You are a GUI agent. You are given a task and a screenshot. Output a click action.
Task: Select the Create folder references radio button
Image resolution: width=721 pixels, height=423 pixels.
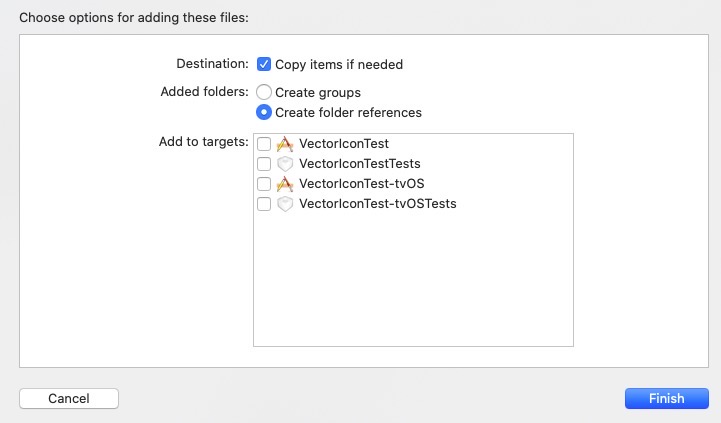[264, 112]
